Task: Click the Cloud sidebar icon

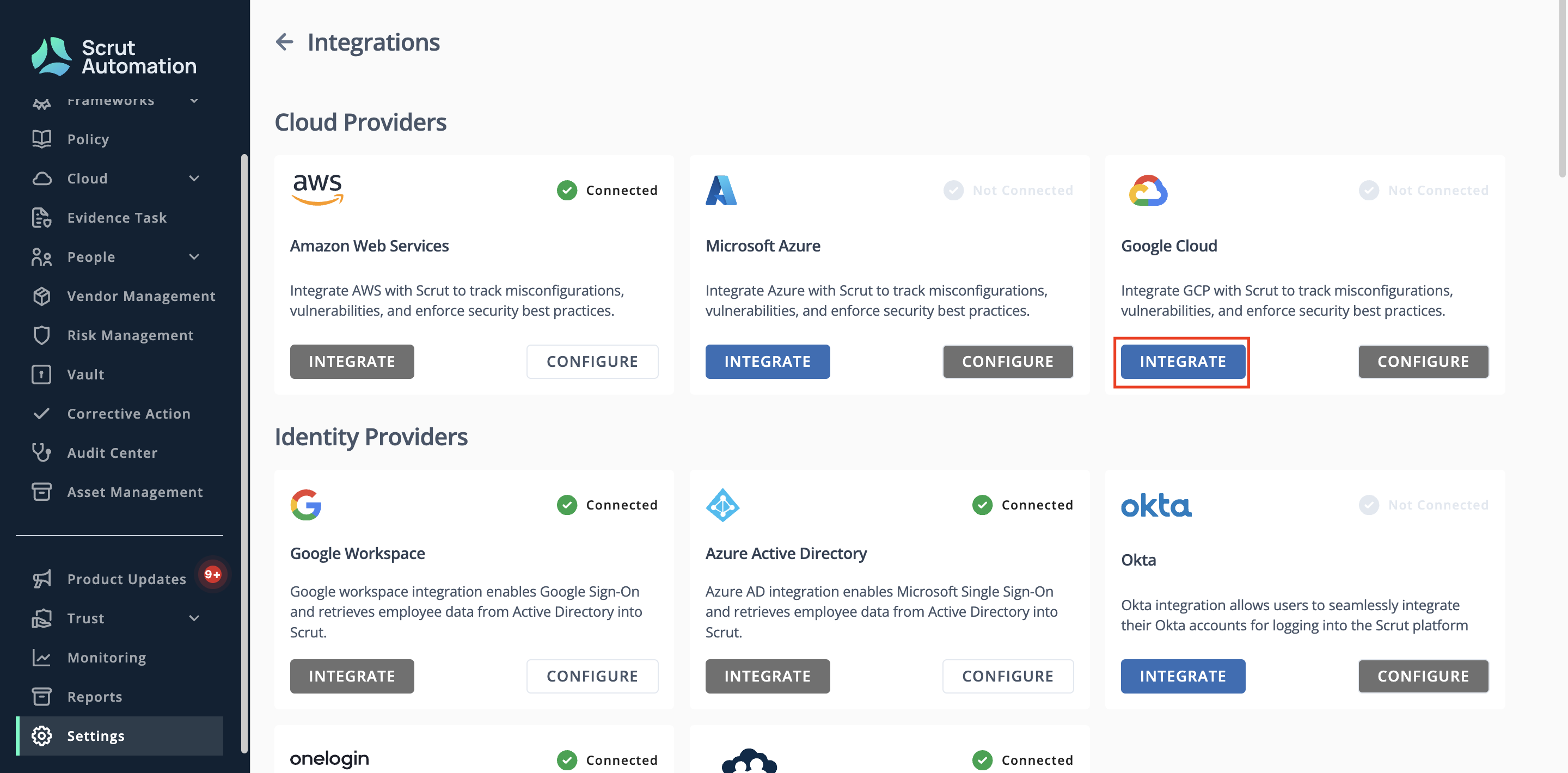Action: coord(41,179)
